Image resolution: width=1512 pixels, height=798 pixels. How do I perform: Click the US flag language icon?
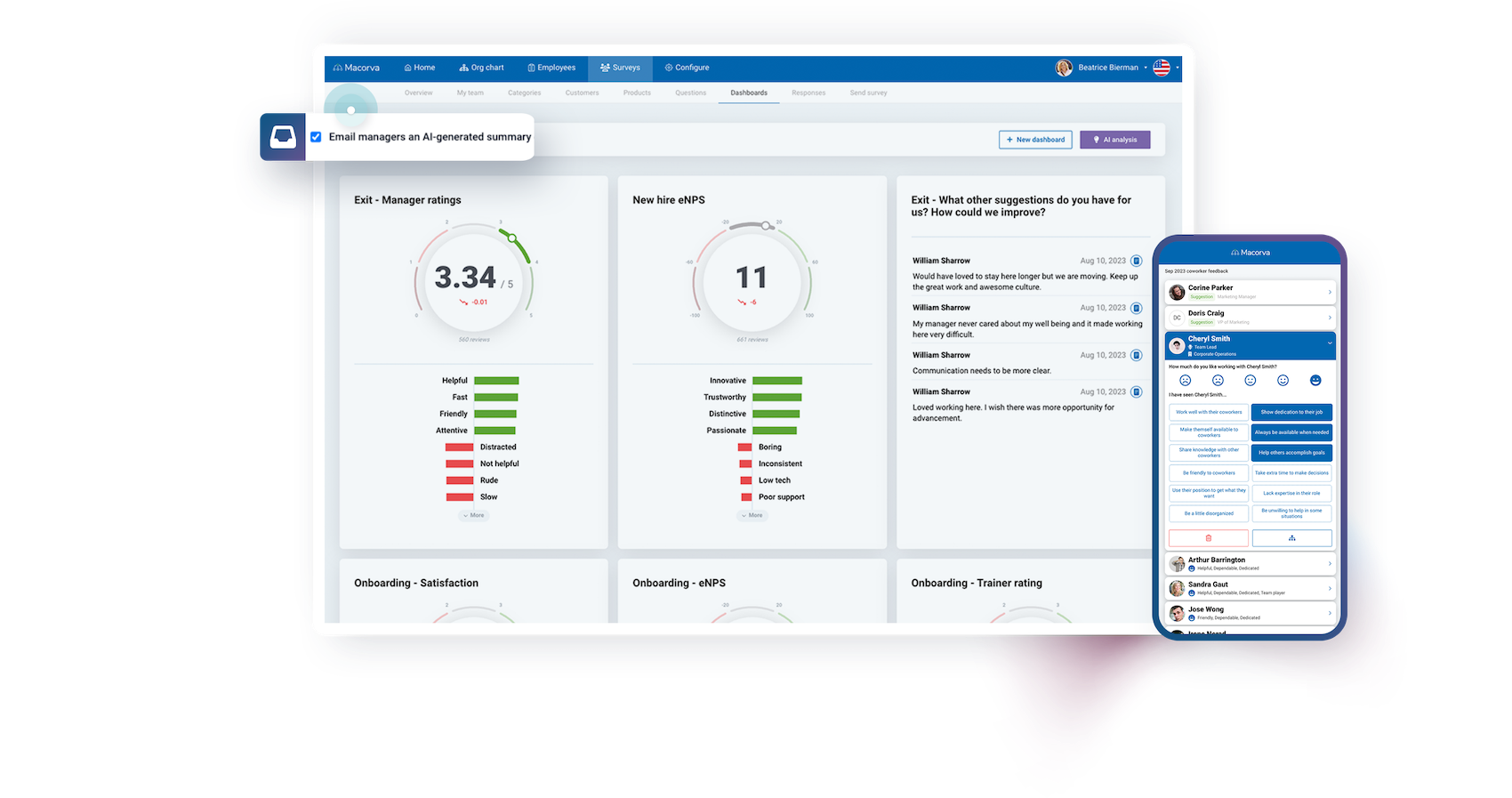[x=1162, y=68]
